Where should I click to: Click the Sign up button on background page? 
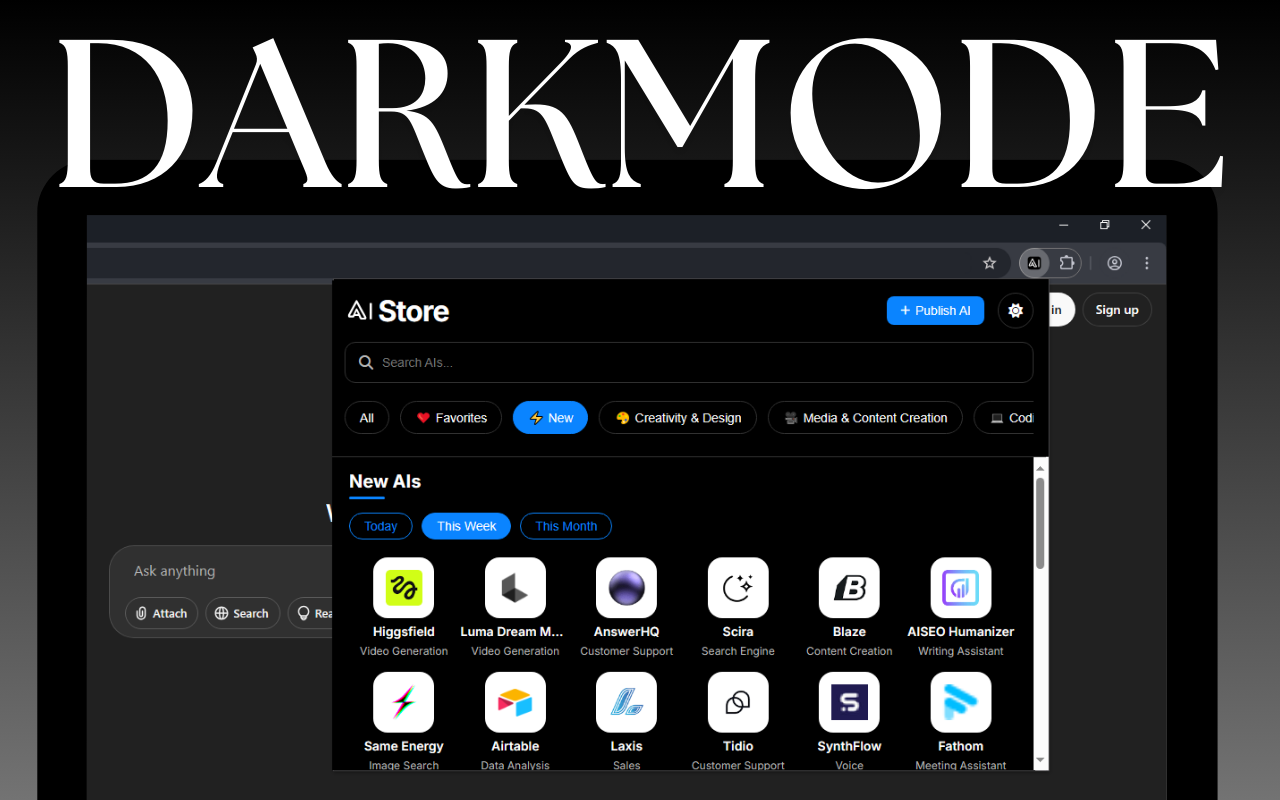click(x=1117, y=310)
